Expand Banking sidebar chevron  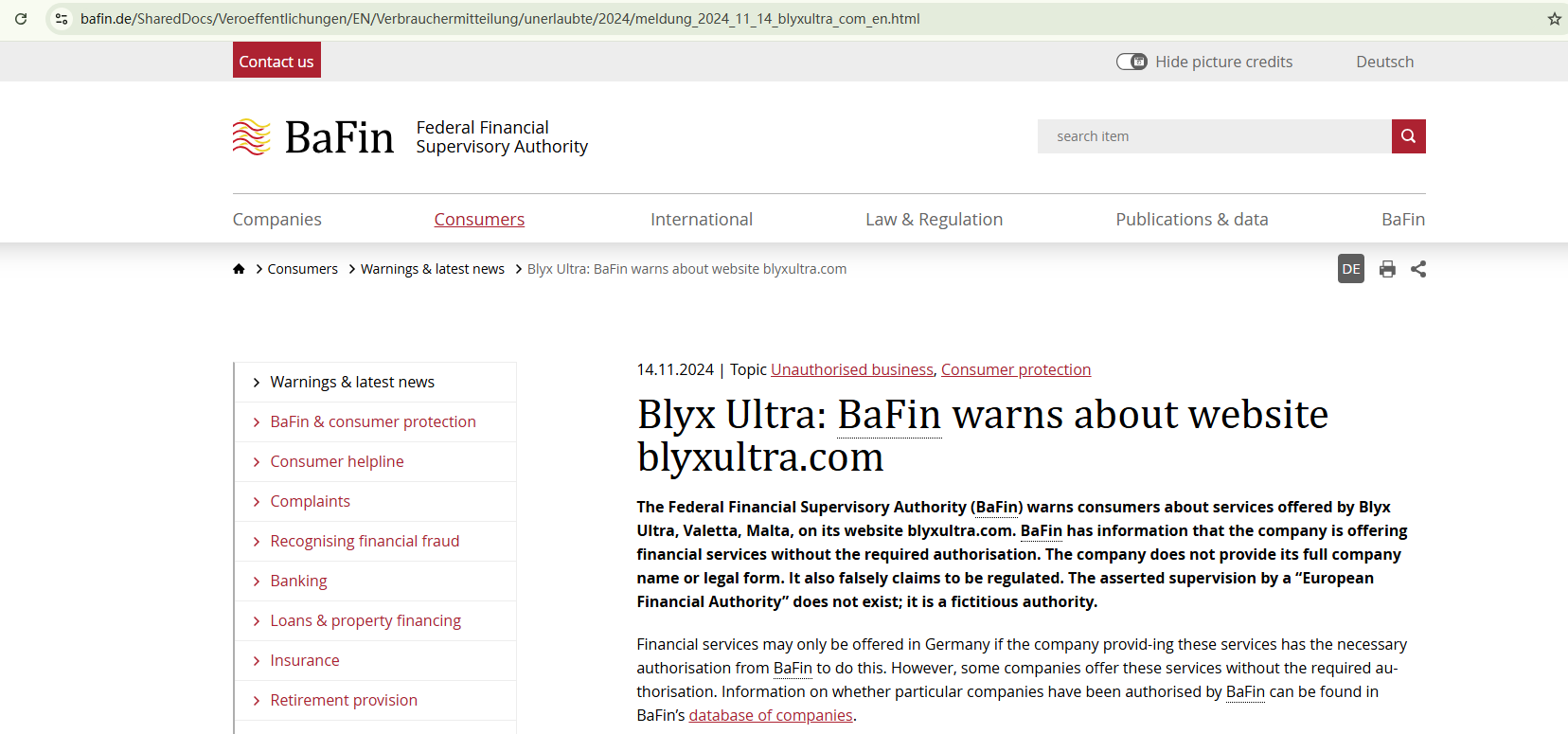pyautogui.click(x=256, y=582)
